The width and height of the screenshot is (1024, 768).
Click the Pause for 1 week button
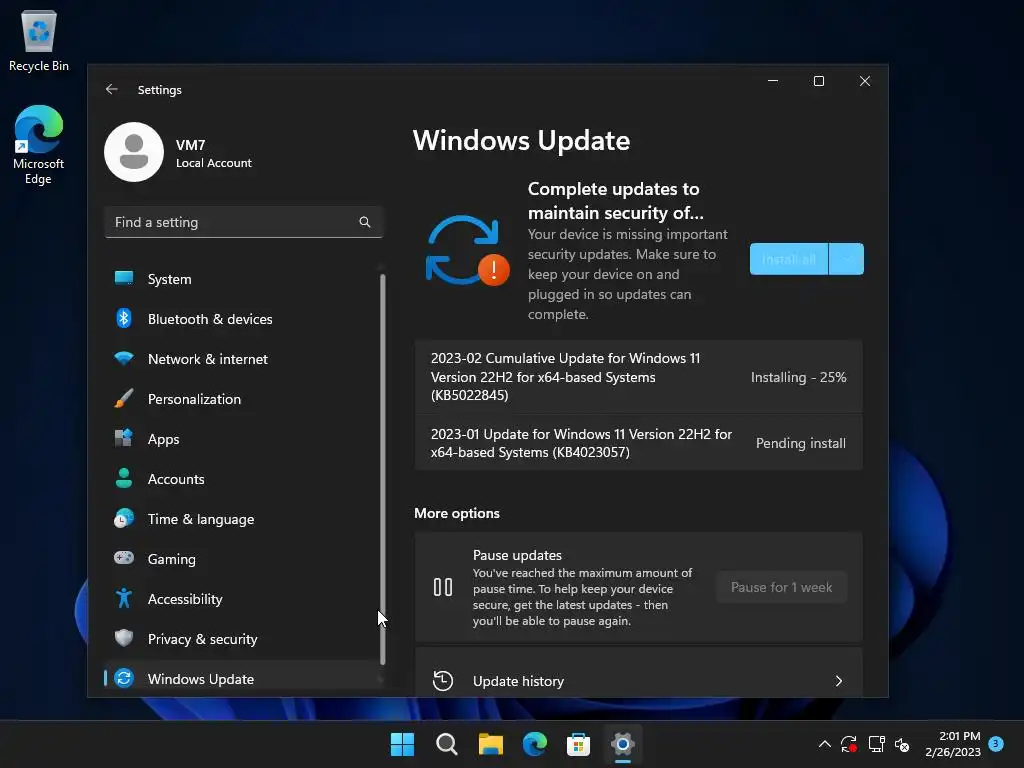point(782,587)
